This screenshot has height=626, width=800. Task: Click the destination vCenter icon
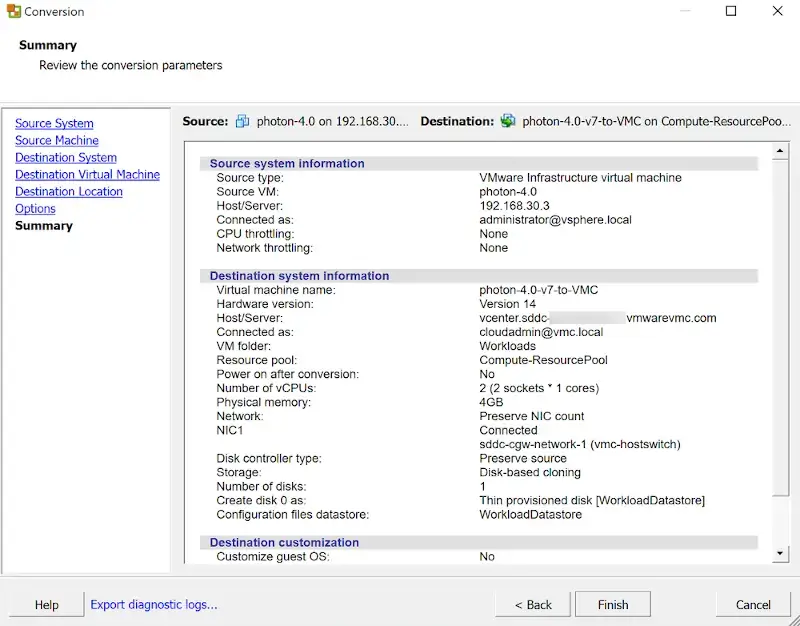[x=508, y=121]
